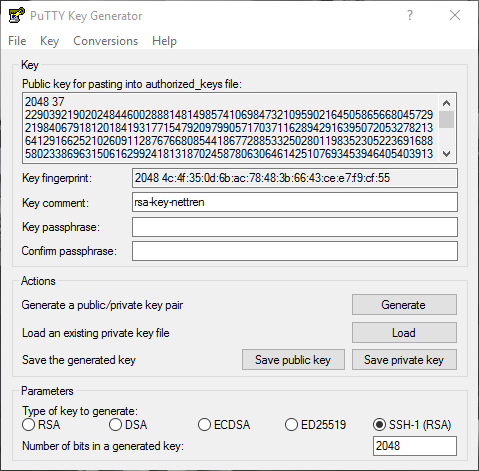Focus the Confirm passphrase field
Viewport: 479px width, 471px height.
[295, 251]
